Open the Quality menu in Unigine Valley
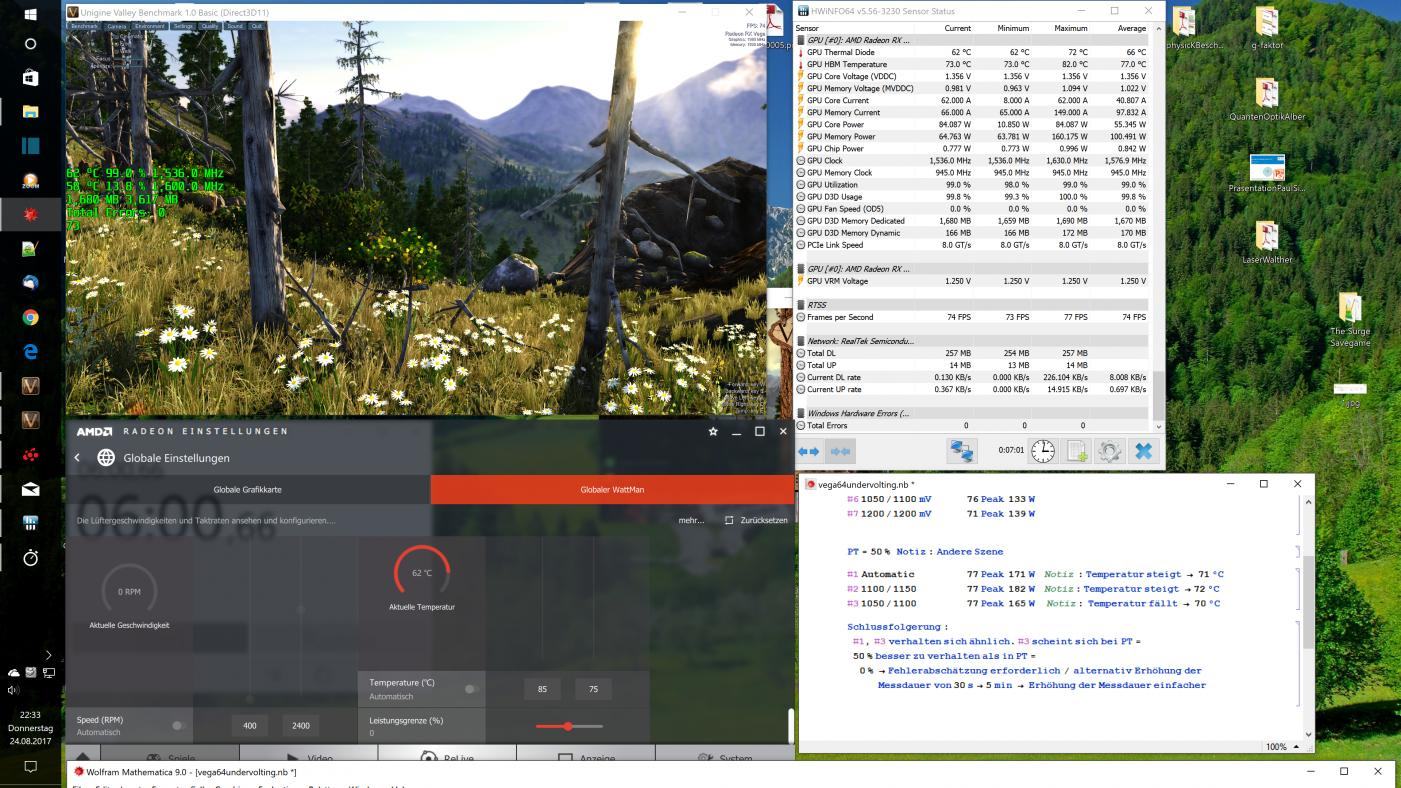This screenshot has width=1401, height=788. pos(210,26)
